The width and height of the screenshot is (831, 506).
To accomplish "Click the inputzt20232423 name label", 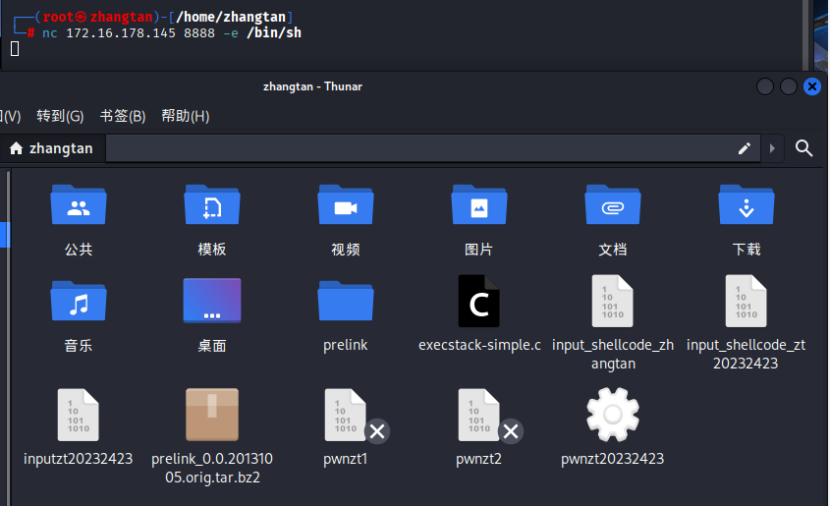I will 78,459.
